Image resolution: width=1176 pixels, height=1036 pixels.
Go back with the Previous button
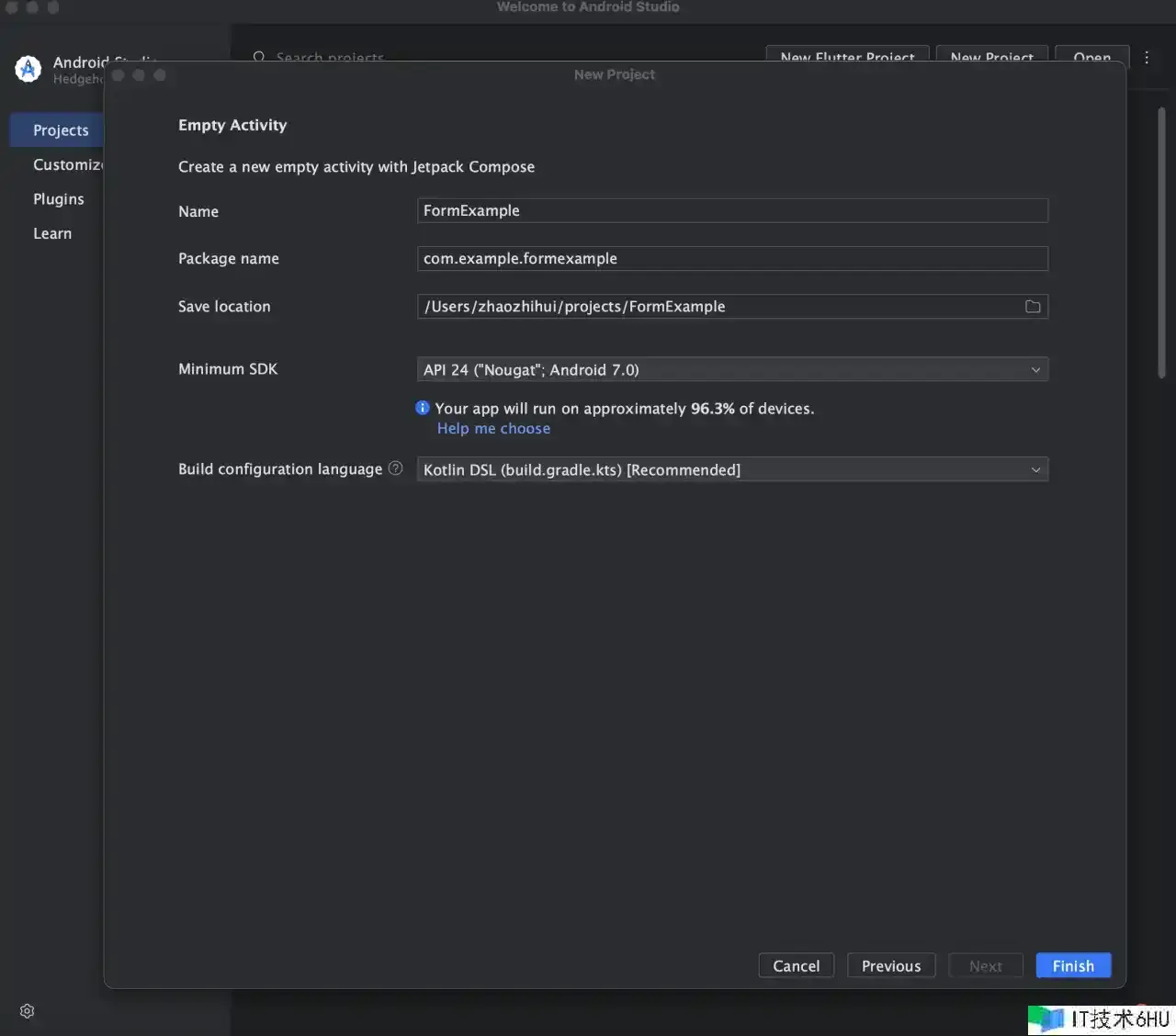(x=890, y=965)
